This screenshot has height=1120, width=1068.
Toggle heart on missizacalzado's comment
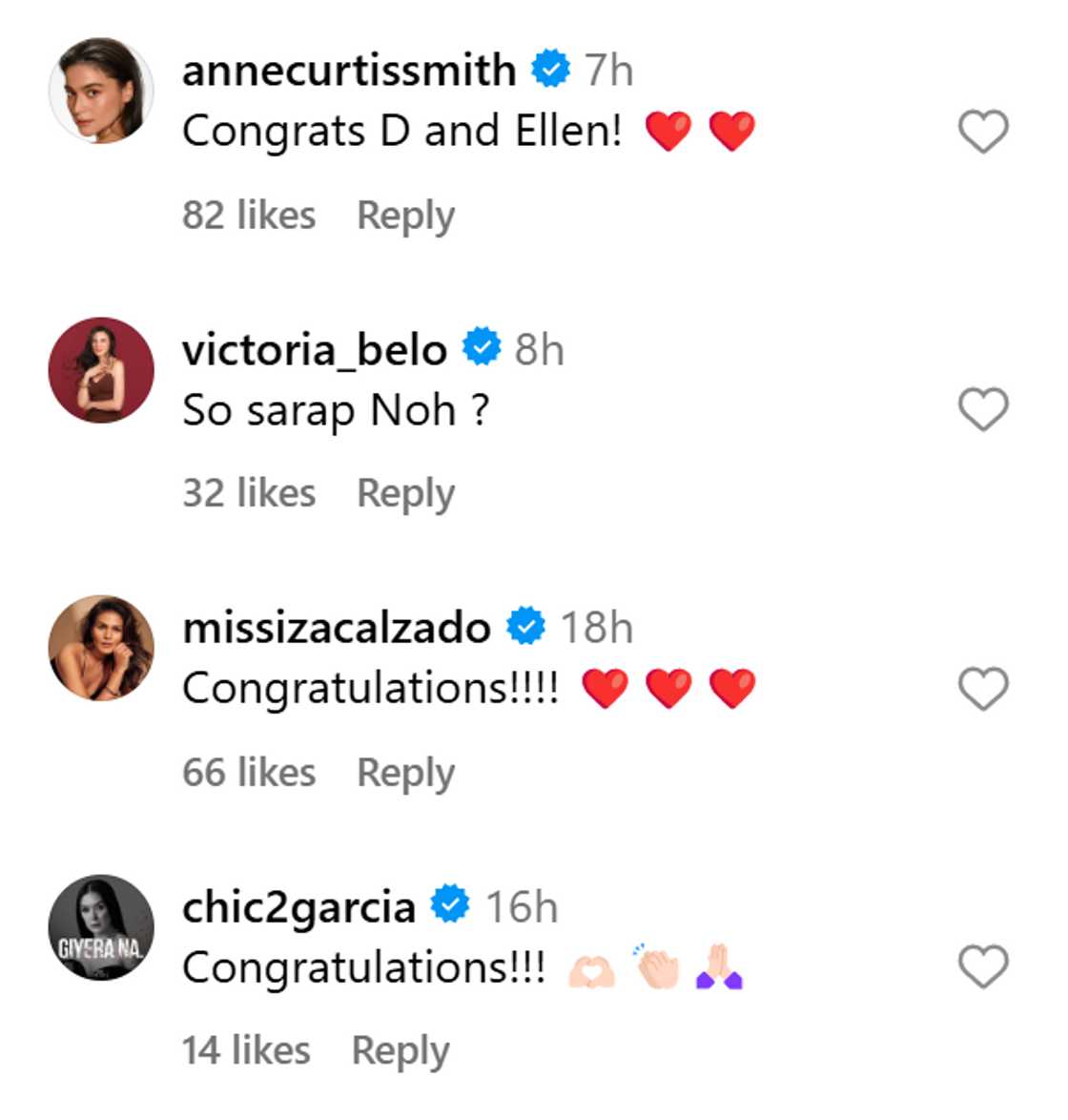[x=982, y=689]
